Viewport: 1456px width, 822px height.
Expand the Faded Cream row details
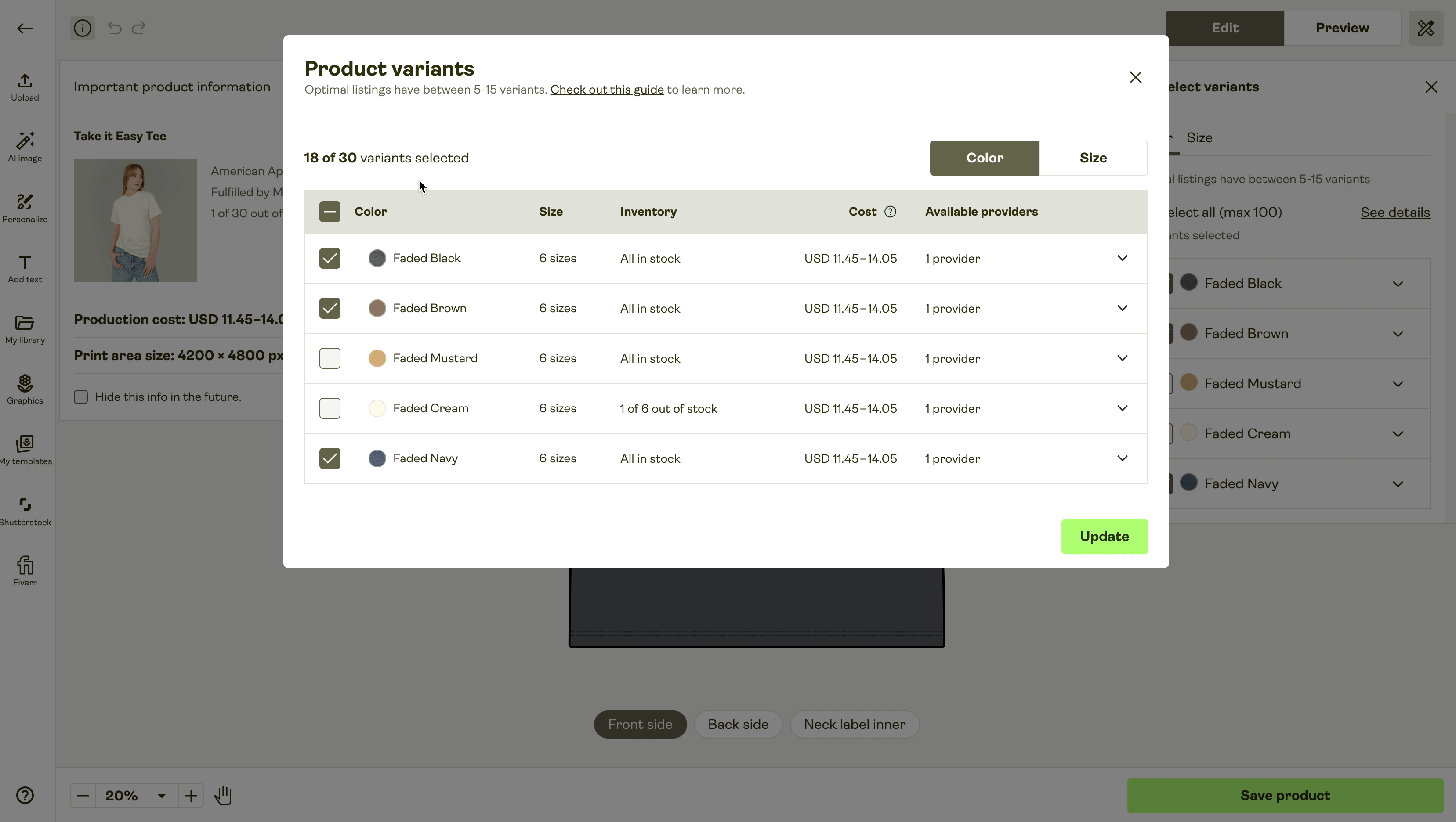click(x=1123, y=408)
